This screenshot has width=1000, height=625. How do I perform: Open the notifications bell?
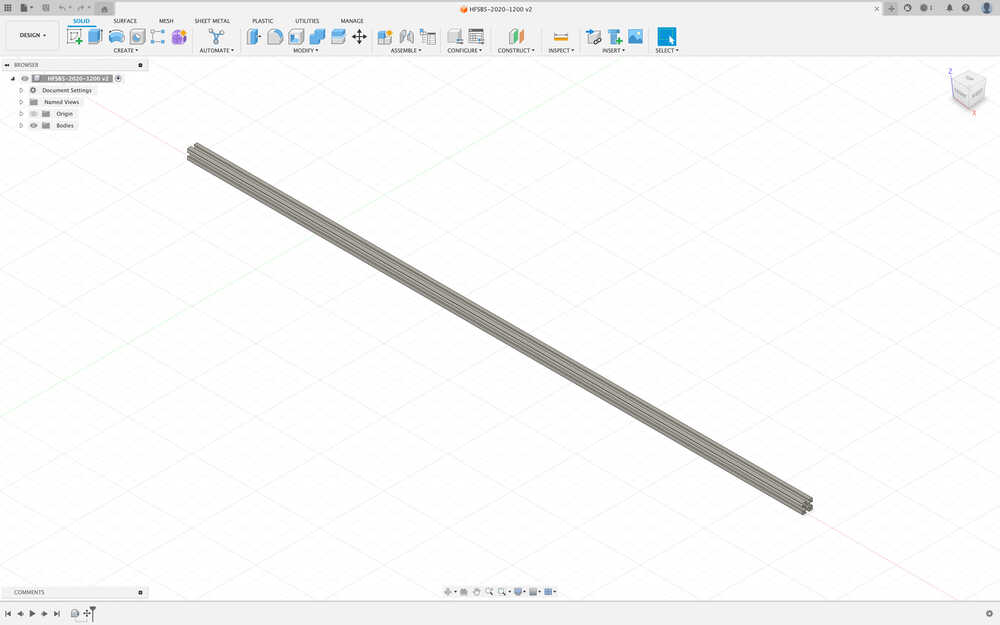point(949,8)
